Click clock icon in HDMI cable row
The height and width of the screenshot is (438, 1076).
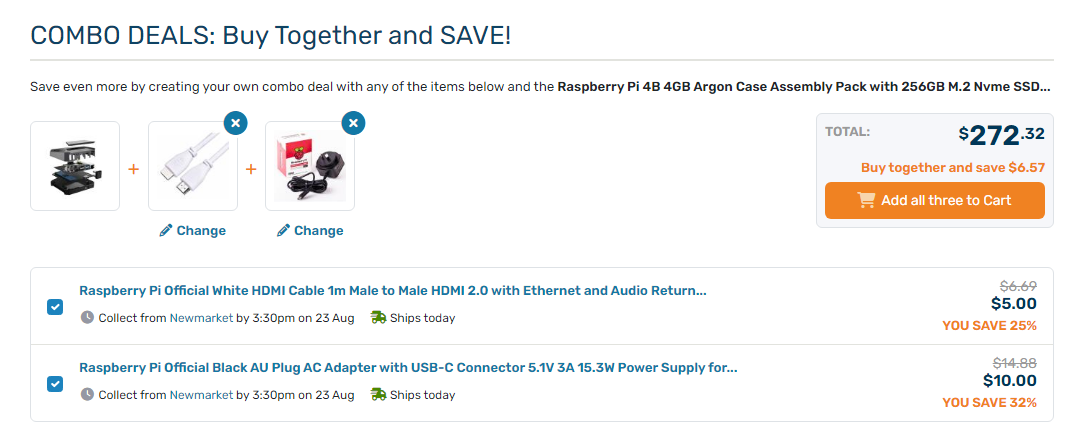click(x=87, y=318)
